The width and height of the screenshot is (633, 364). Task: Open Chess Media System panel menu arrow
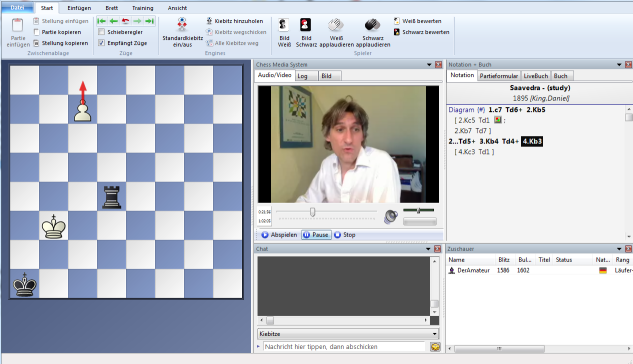(429, 65)
